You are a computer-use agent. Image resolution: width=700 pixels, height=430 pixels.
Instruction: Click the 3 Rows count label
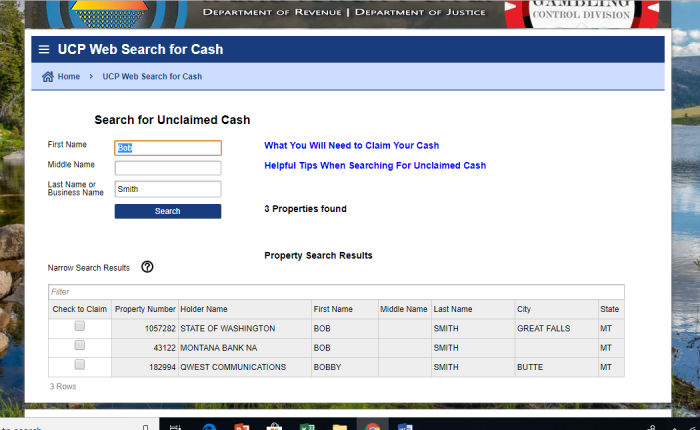point(63,387)
